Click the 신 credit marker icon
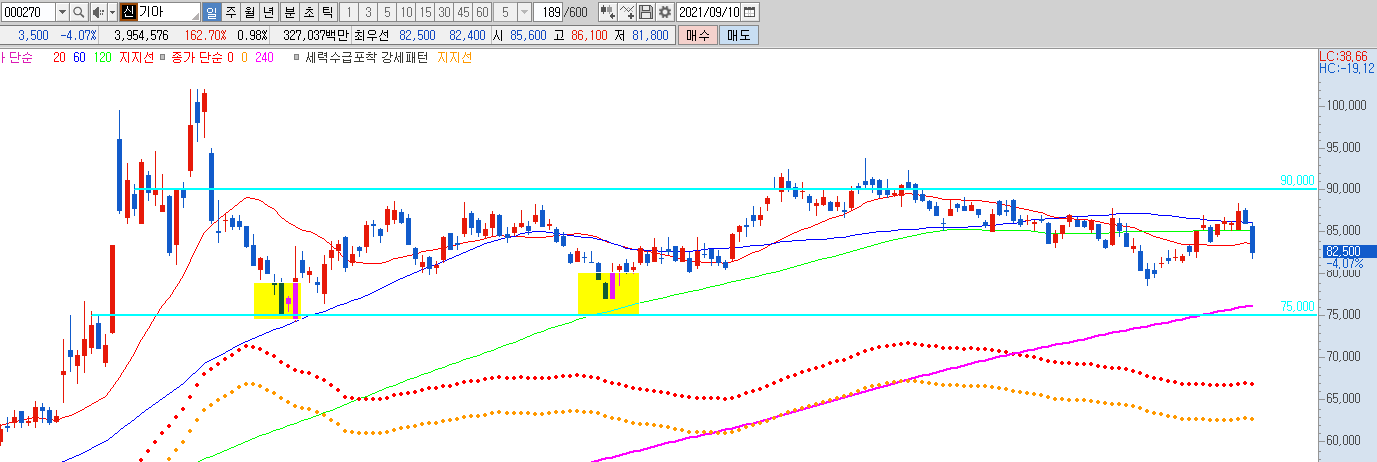Image resolution: width=1377 pixels, height=462 pixels. click(x=127, y=12)
